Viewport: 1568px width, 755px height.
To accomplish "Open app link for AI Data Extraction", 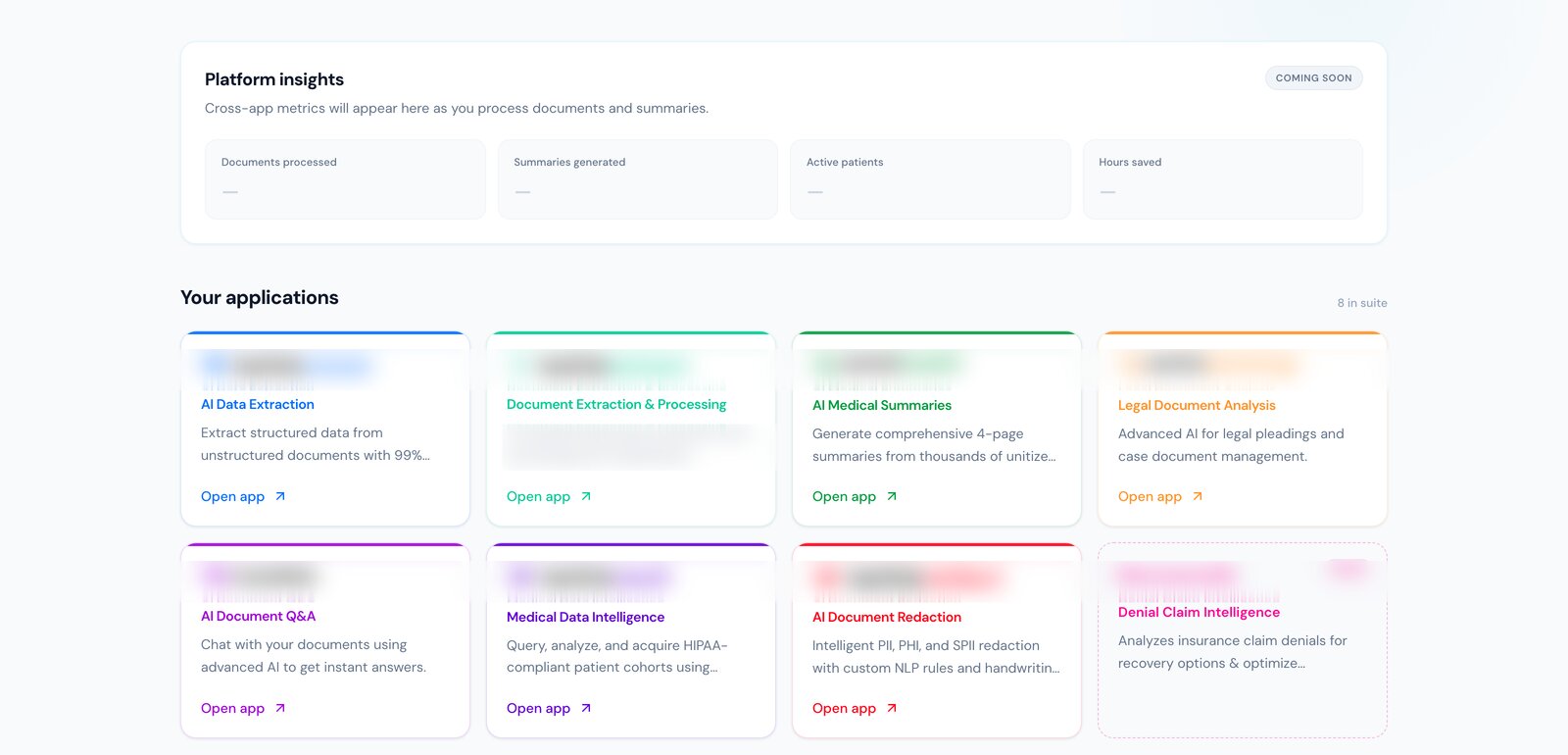I will pos(243,496).
